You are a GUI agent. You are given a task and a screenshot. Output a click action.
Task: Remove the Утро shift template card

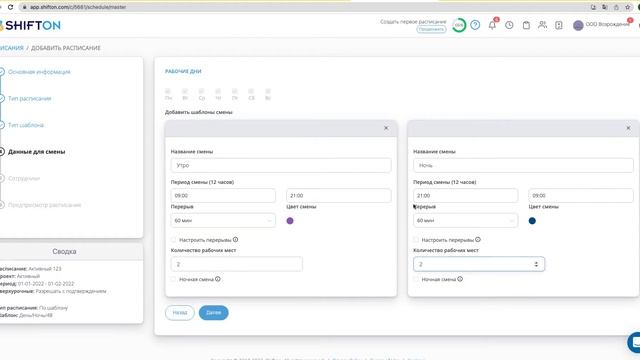click(x=386, y=128)
